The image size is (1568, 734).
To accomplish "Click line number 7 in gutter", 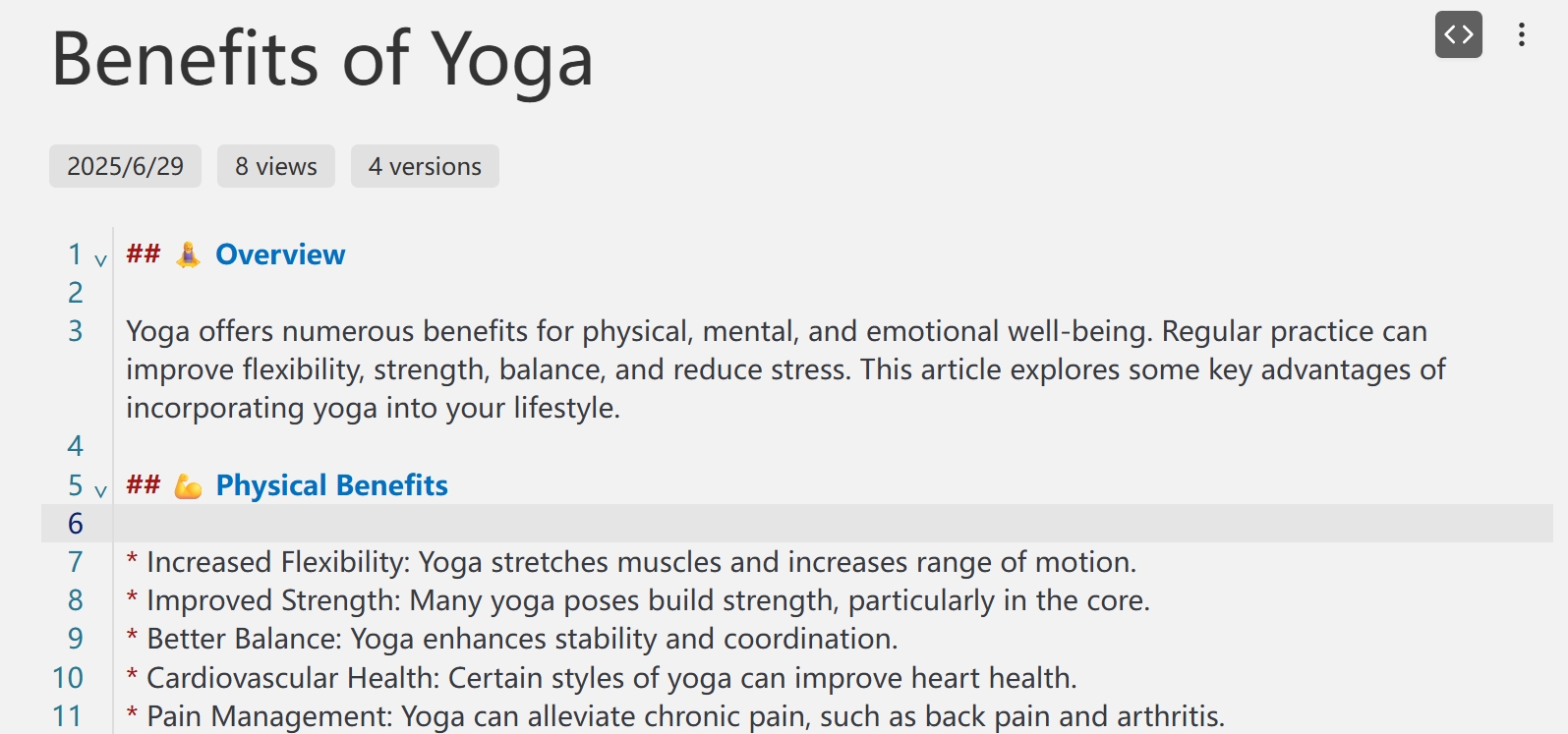I will pos(75,562).
